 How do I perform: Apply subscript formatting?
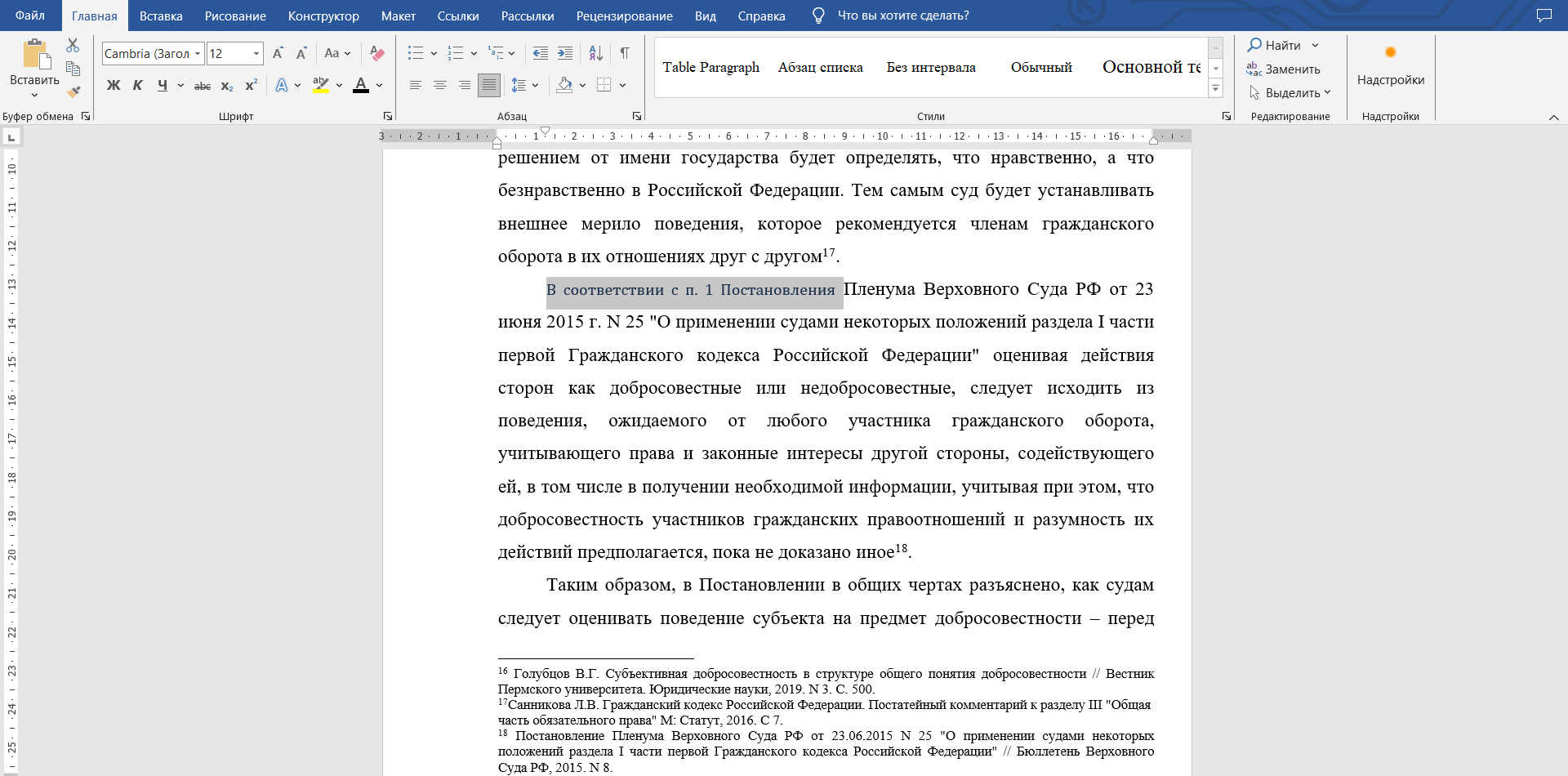click(x=227, y=86)
